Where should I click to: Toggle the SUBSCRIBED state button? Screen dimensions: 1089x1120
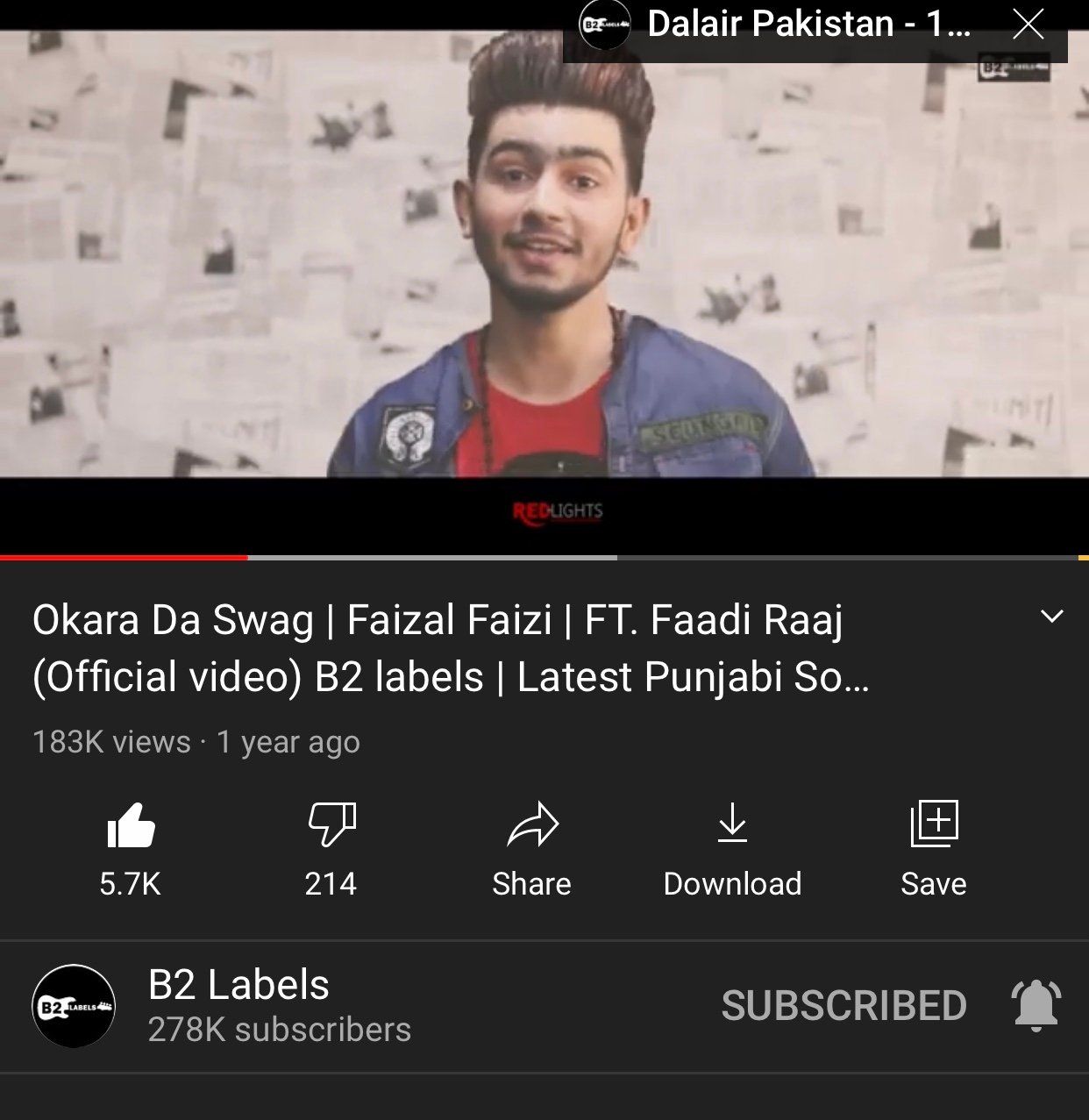point(843,1006)
